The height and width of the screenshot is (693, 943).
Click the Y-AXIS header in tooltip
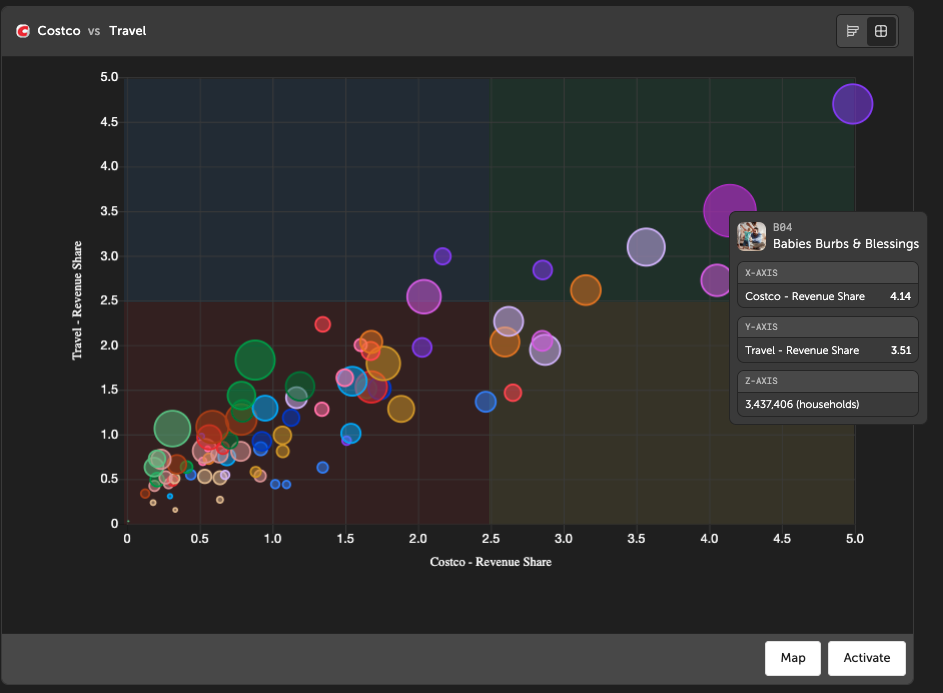pos(761,327)
